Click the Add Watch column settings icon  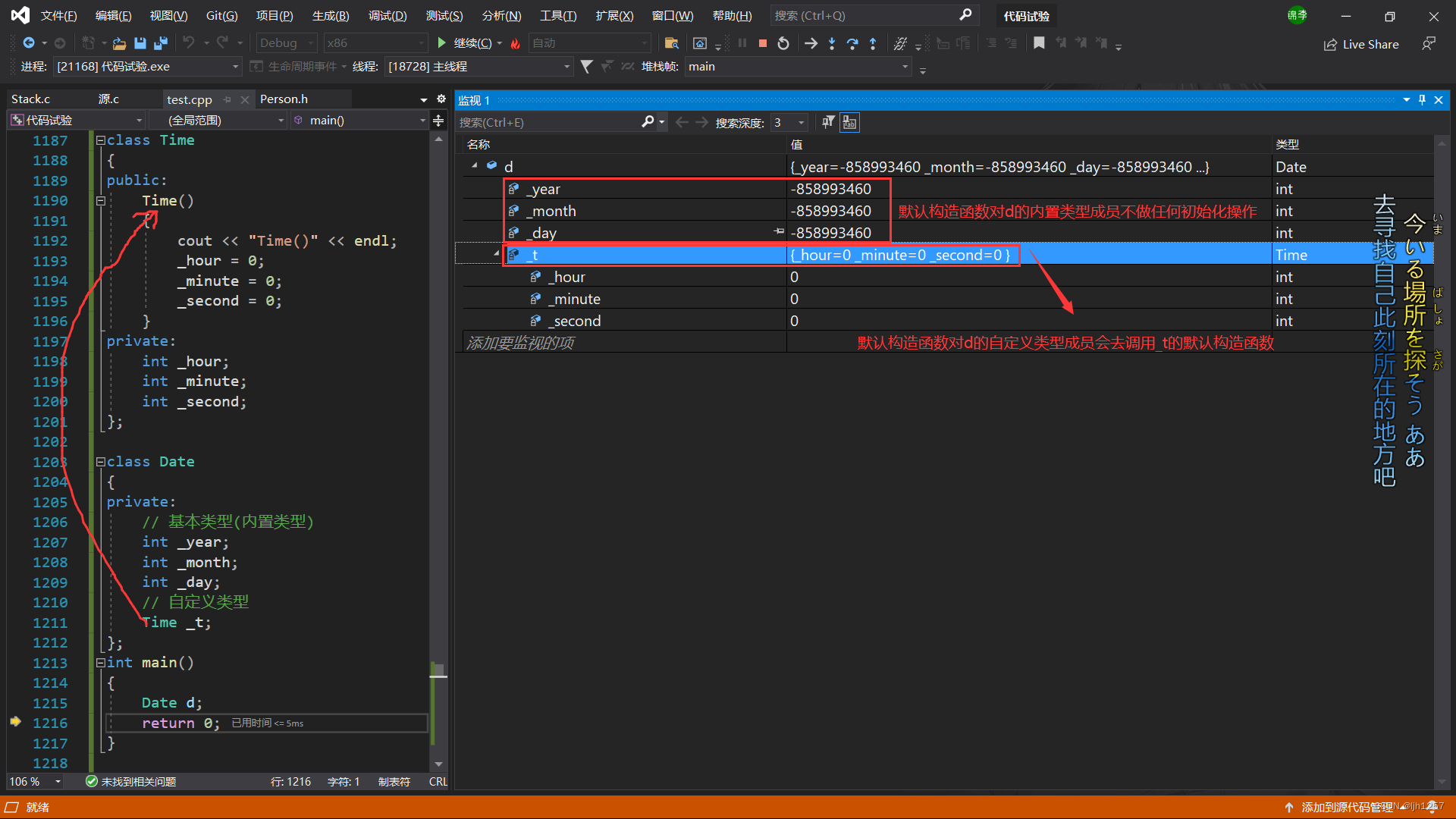pos(849,121)
